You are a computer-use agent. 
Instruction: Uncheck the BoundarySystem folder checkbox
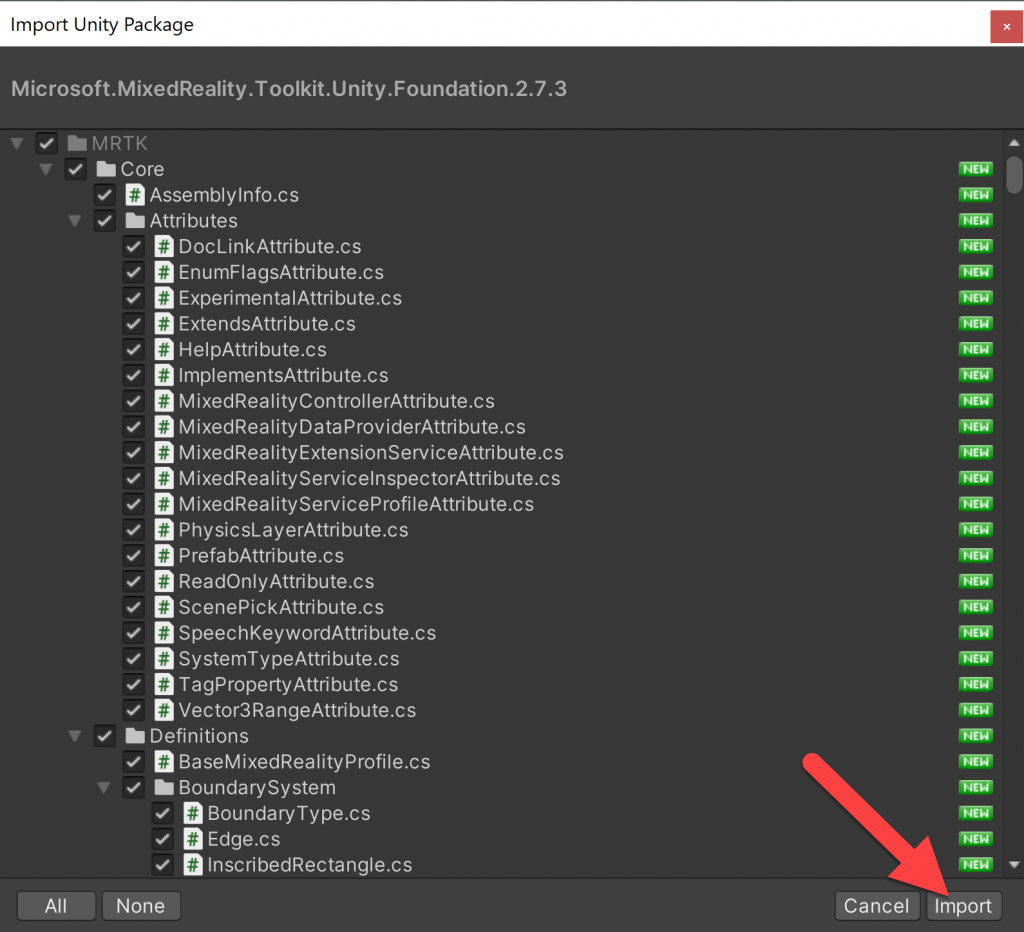[133, 788]
